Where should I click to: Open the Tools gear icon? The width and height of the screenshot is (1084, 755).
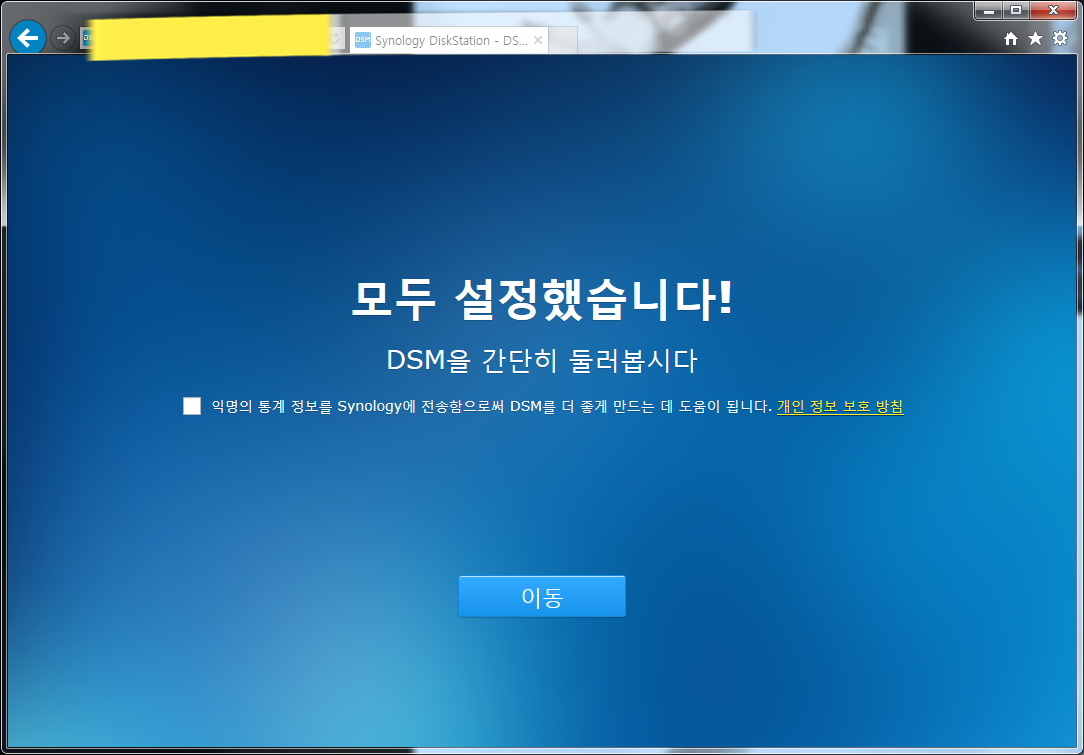click(x=1058, y=37)
